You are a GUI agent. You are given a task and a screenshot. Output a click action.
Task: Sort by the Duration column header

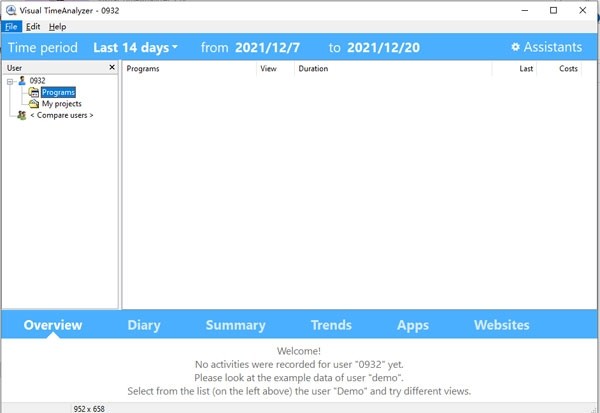pos(393,69)
